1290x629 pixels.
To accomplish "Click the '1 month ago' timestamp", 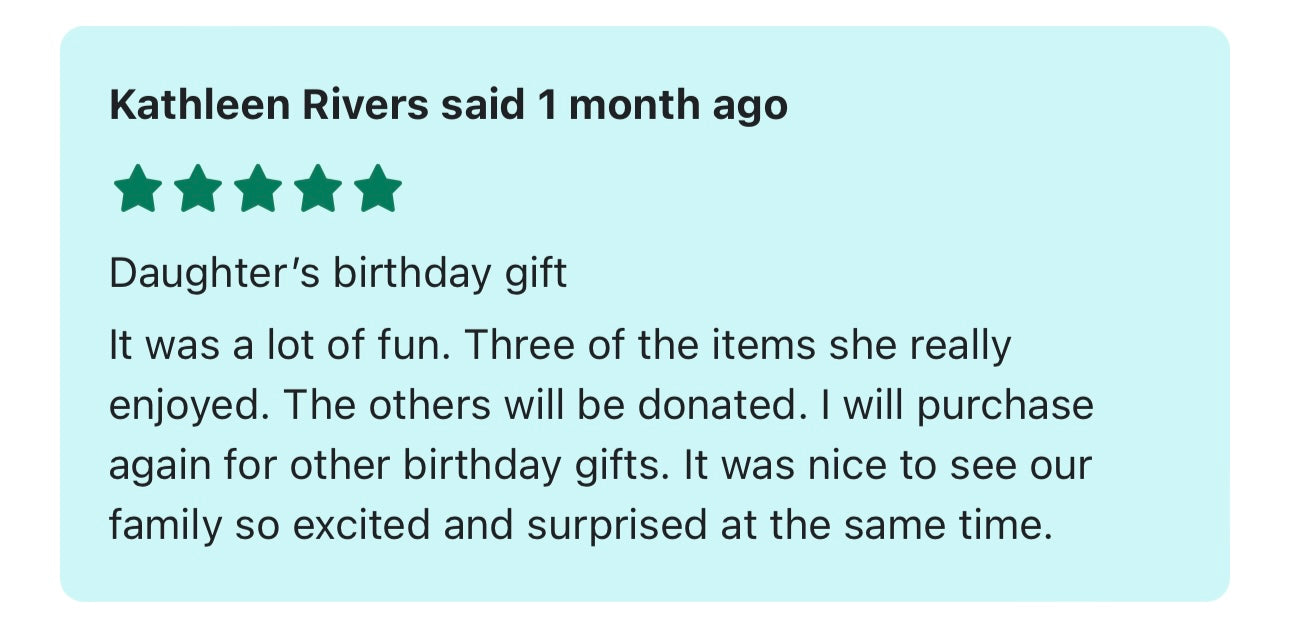I will click(662, 106).
